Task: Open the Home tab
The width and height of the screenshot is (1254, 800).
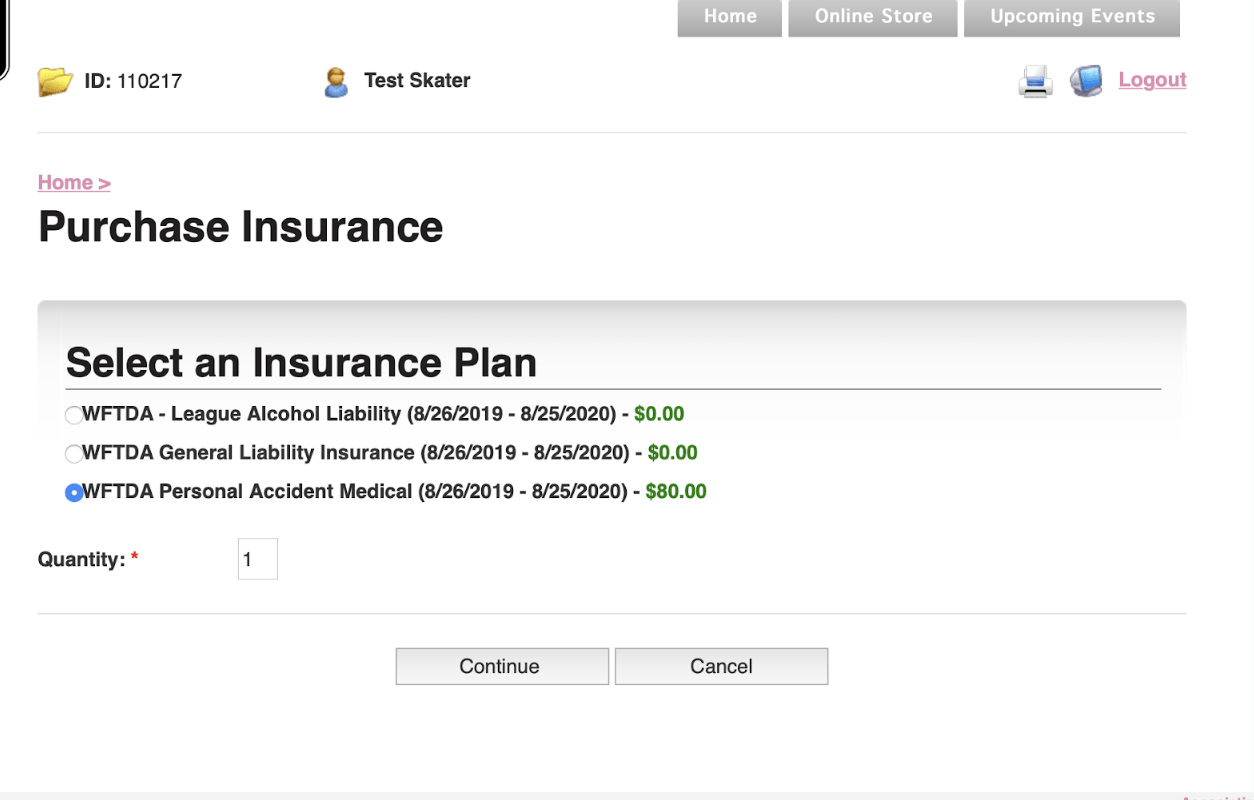Action: [x=730, y=17]
